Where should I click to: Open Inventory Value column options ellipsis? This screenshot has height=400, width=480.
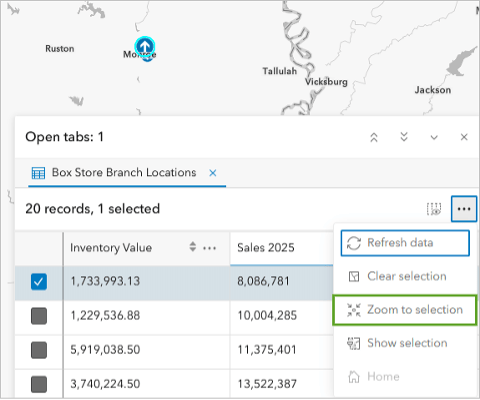click(210, 248)
